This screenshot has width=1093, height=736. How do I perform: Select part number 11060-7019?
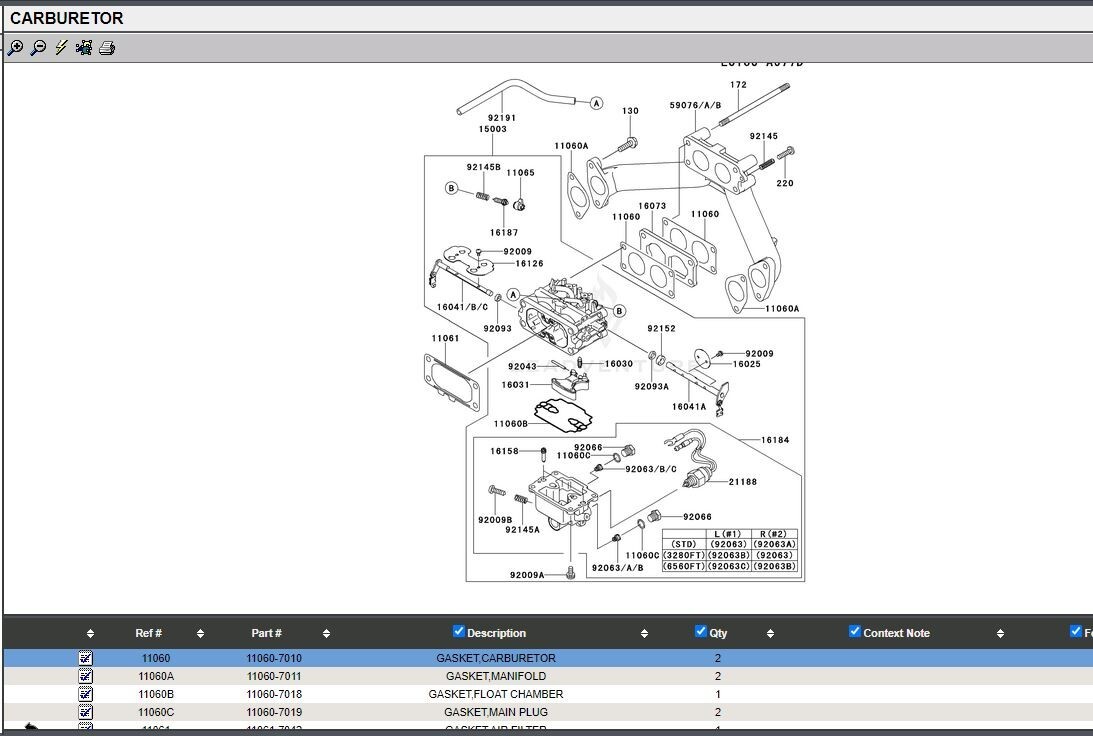click(x=274, y=712)
